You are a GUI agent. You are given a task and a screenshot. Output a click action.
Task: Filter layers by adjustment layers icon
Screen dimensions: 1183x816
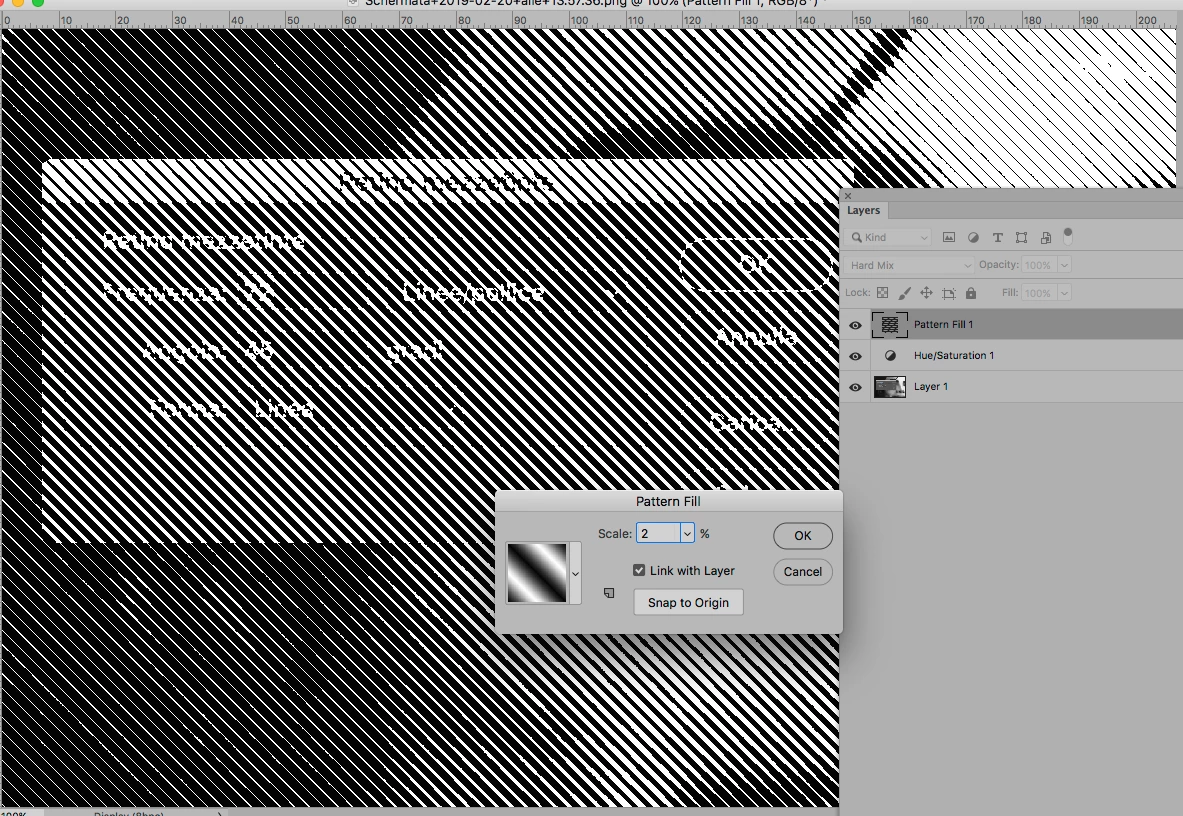973,237
